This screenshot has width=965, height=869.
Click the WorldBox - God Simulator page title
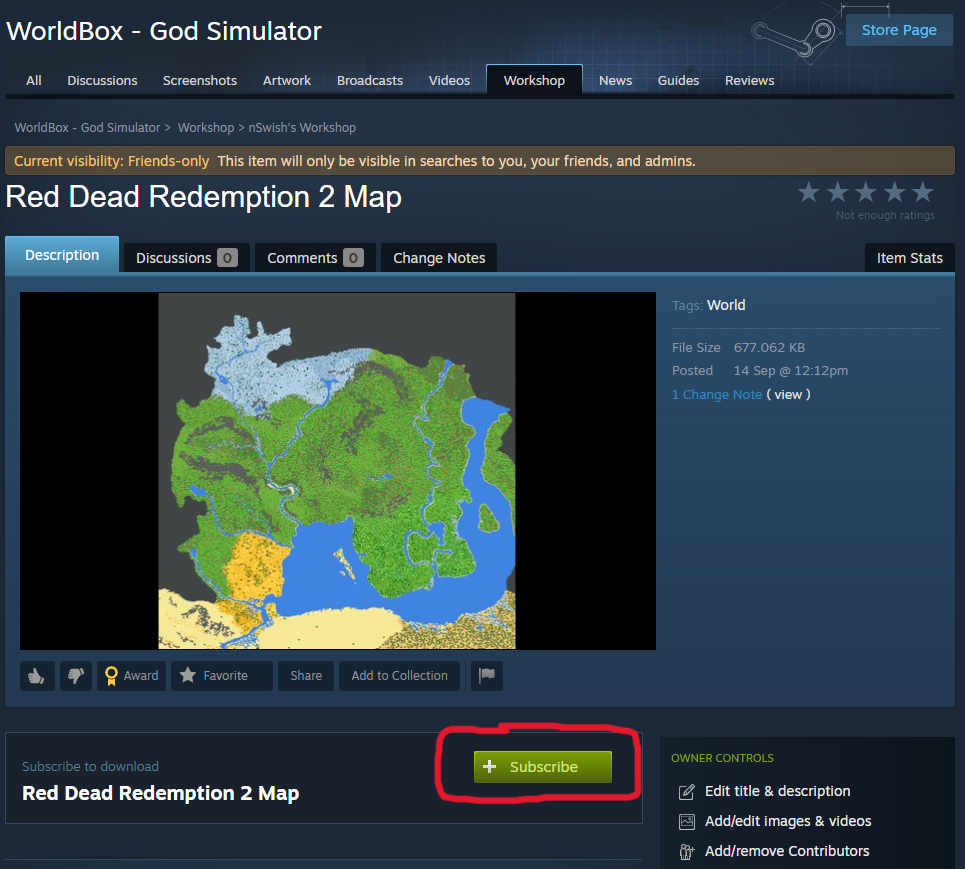click(164, 31)
